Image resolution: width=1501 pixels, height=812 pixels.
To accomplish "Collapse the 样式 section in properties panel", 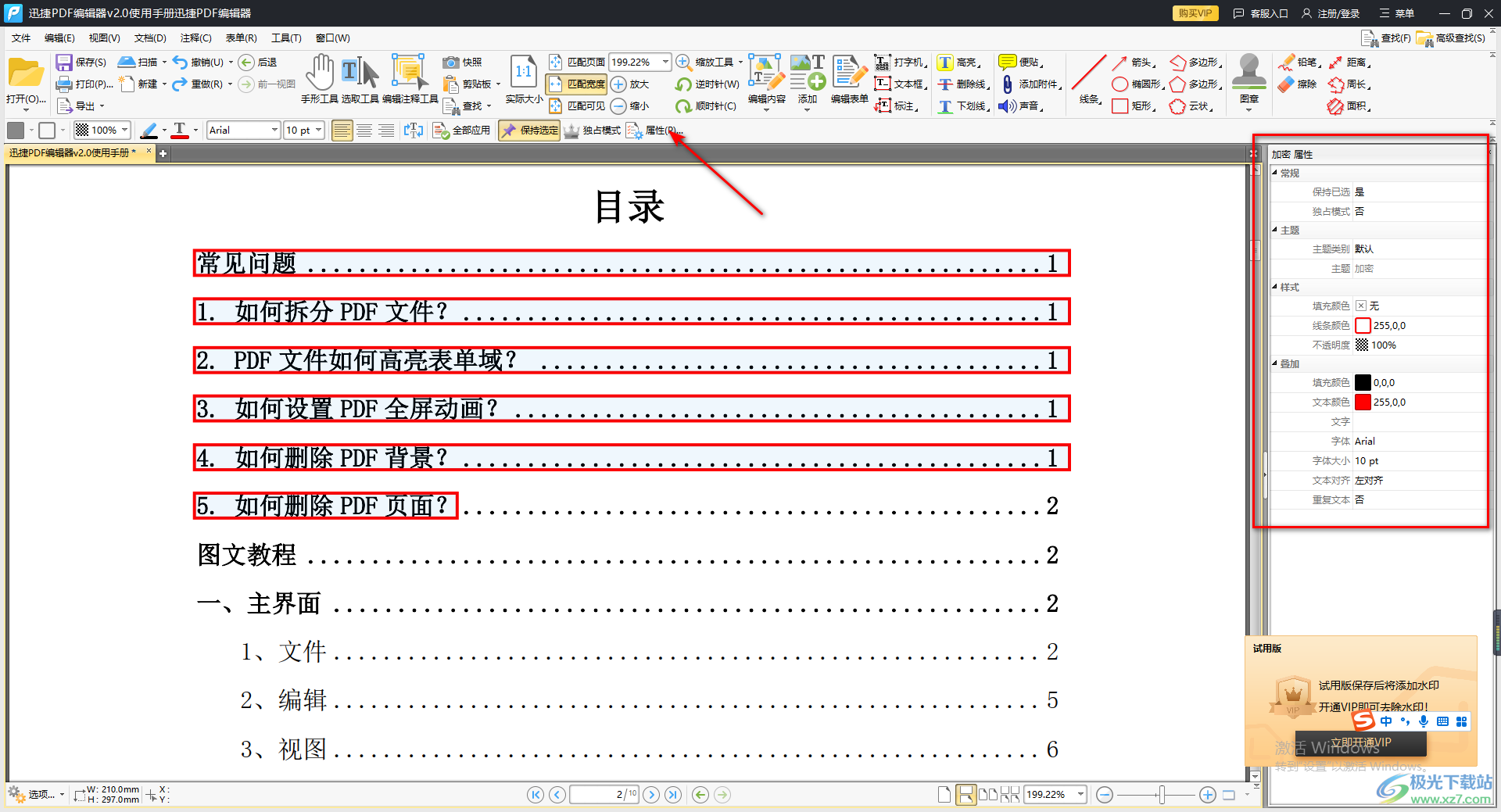I will point(1274,288).
